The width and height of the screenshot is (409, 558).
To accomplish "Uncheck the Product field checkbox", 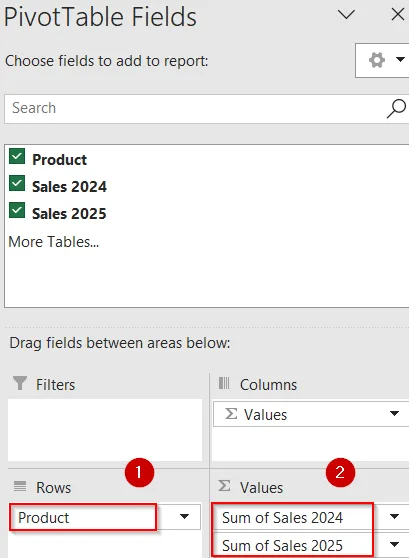I will point(17,156).
